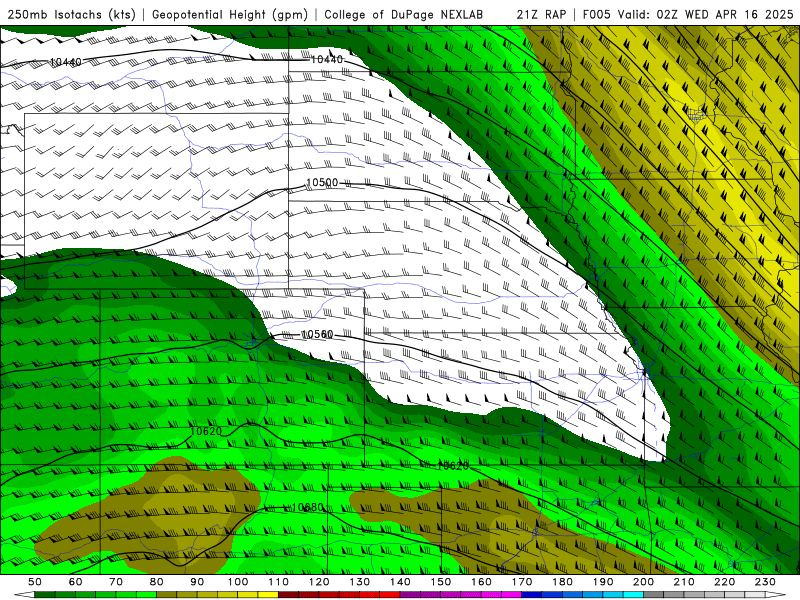Click the 100 value on the color scale
800x600 pixels.
point(238,582)
